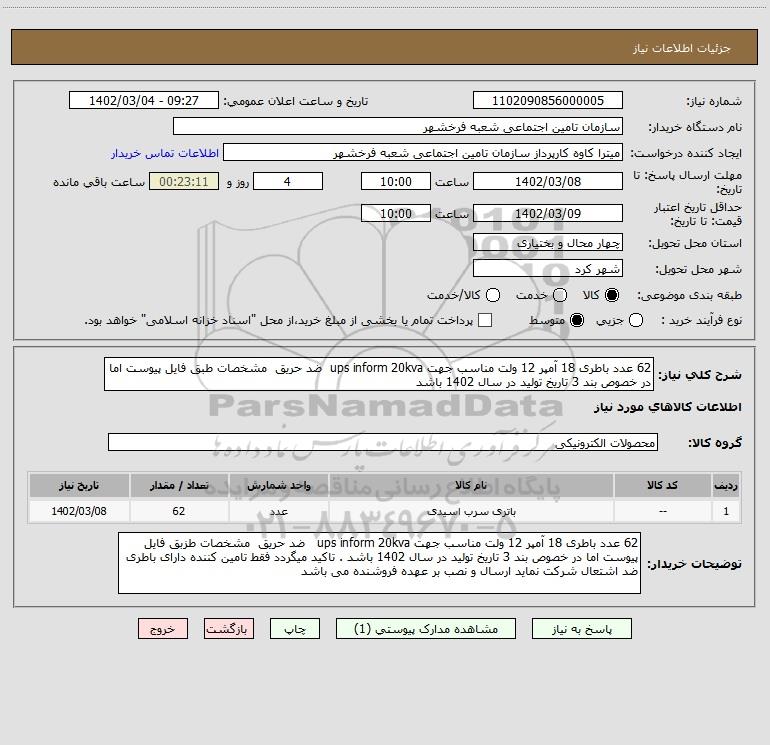This screenshot has width=770, height=745.
Task: Click the تعداد / مقدار column header
Action: pos(179,486)
